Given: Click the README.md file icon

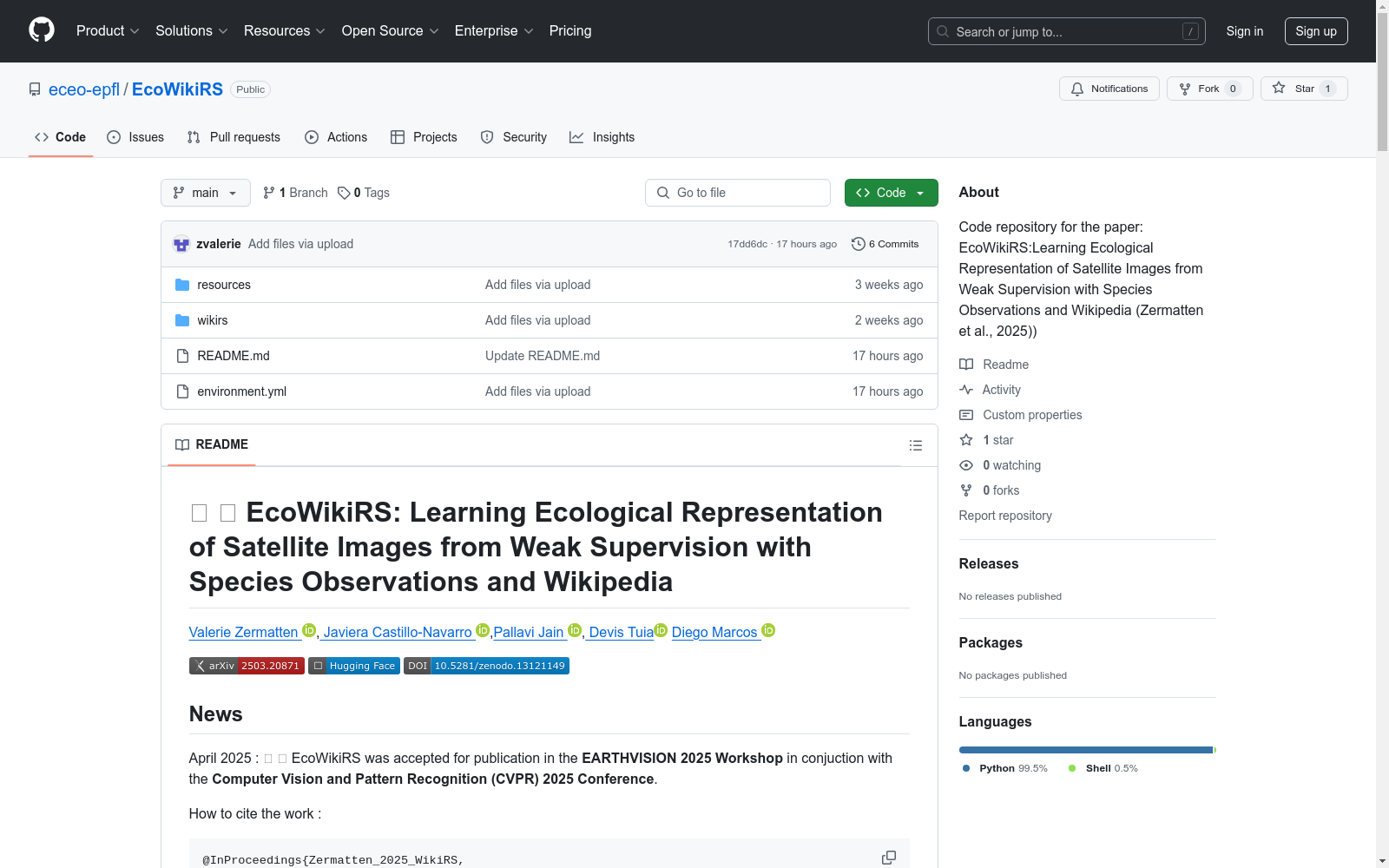Looking at the screenshot, I should point(182,356).
